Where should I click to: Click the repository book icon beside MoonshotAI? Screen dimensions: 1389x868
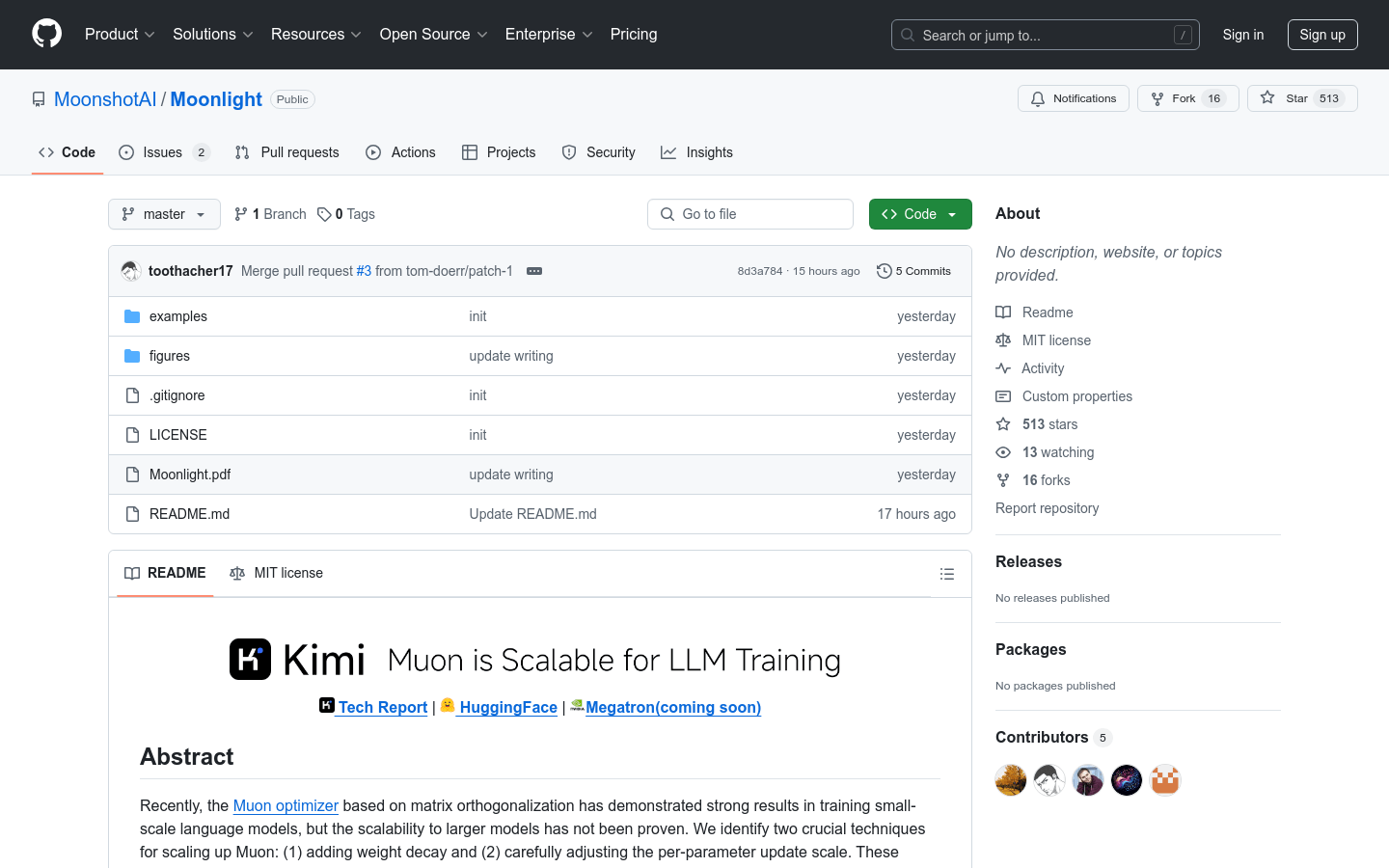click(39, 99)
